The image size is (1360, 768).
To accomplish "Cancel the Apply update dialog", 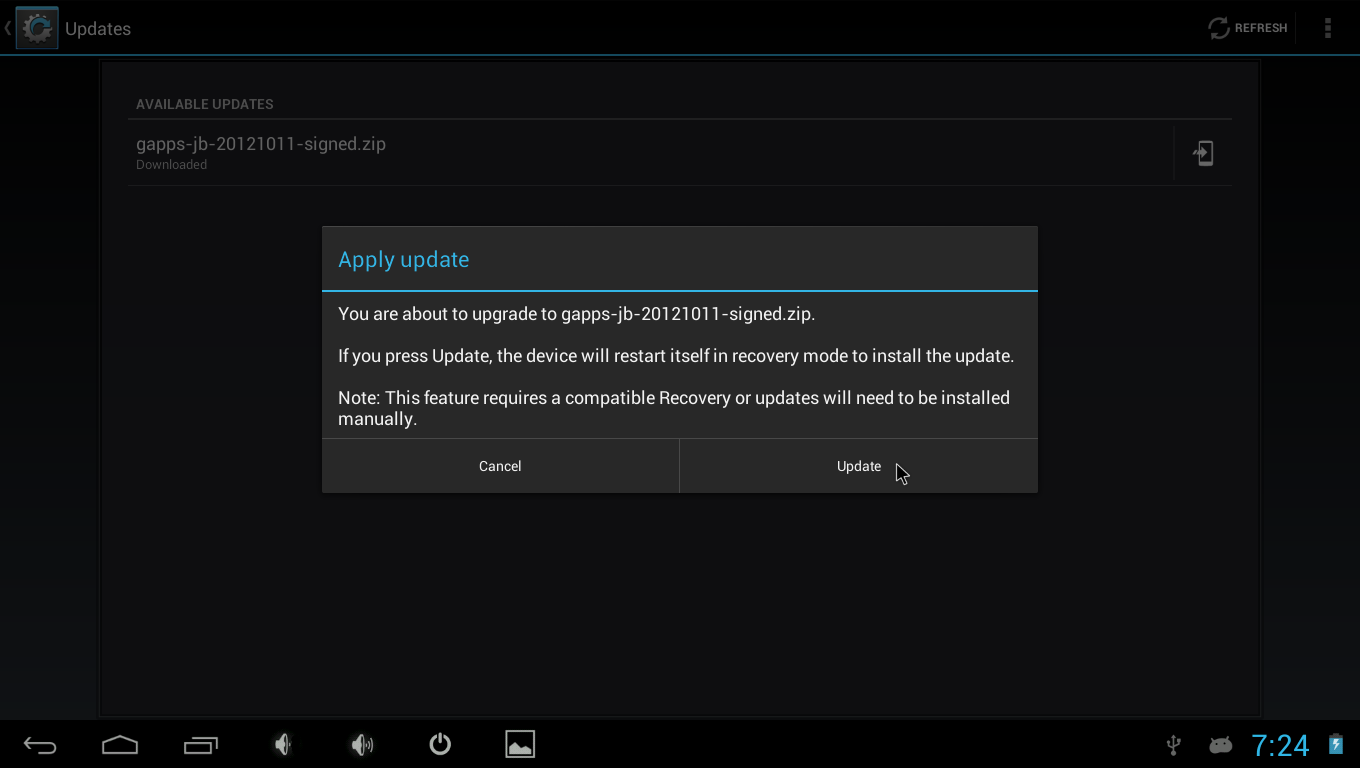I will pyautogui.click(x=500, y=466).
